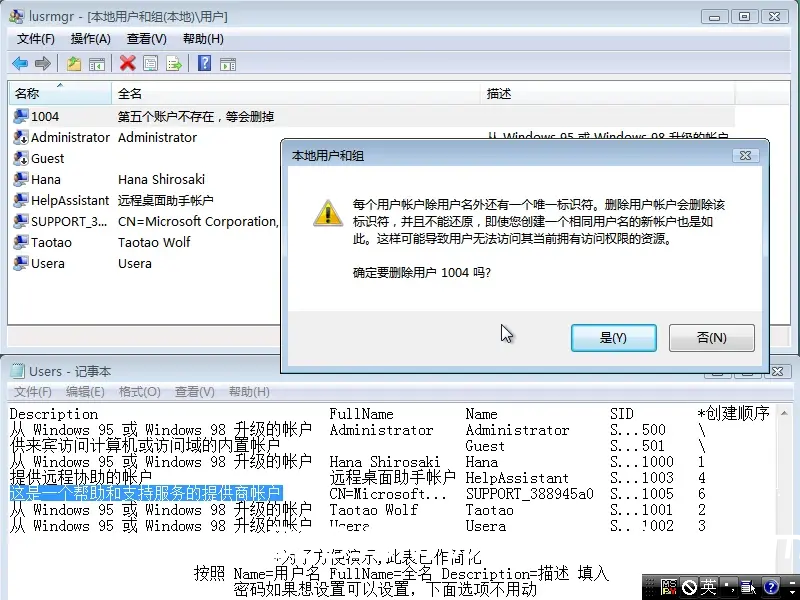Click the IME disabled circle-slash icon
The width and height of the screenshot is (800, 600).
689,587
